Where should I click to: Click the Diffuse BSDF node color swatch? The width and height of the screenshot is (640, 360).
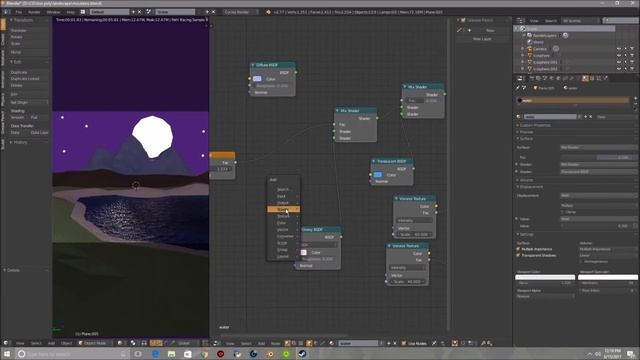(x=257, y=79)
